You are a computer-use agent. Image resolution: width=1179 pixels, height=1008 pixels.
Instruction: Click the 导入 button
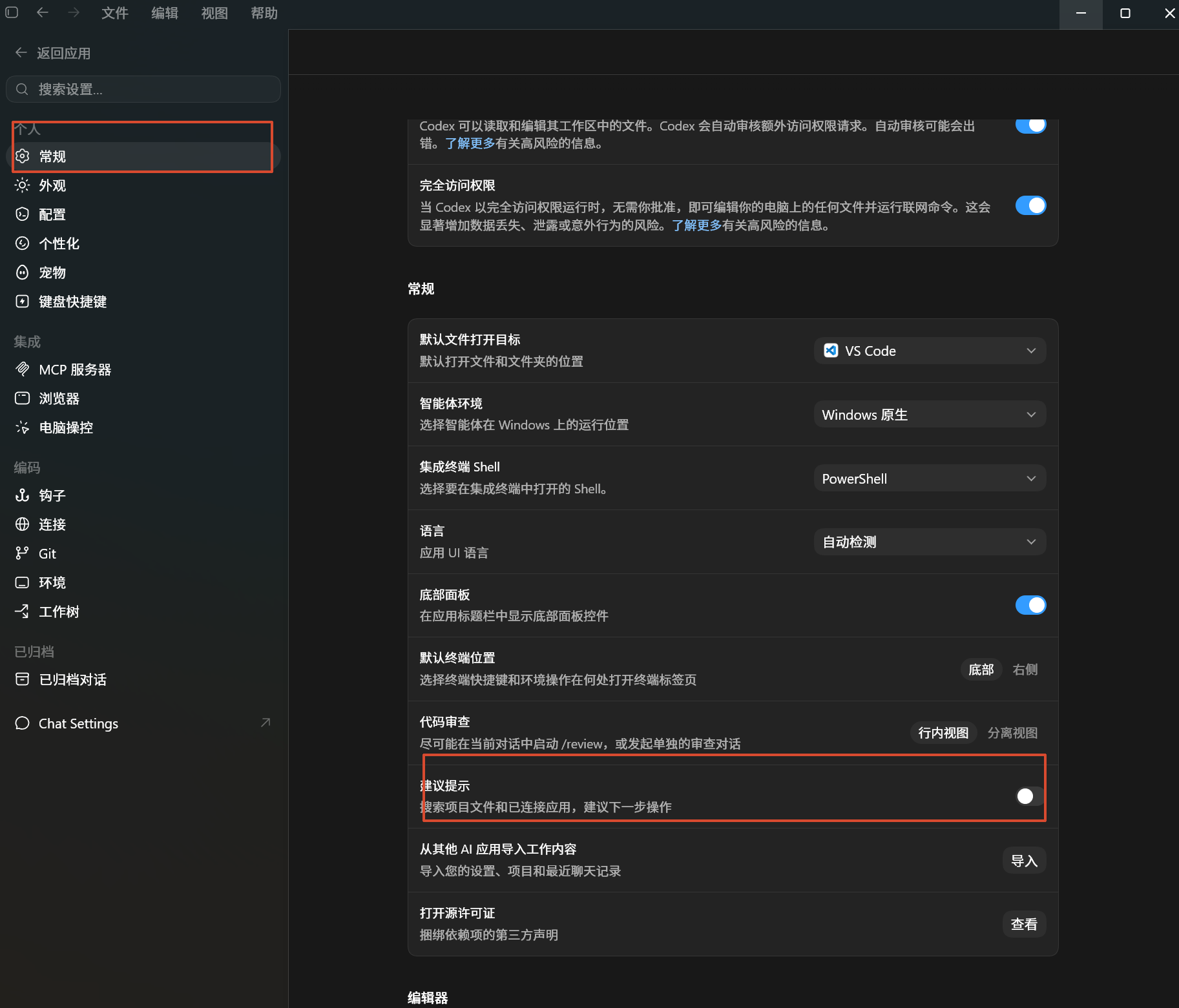coord(1024,861)
